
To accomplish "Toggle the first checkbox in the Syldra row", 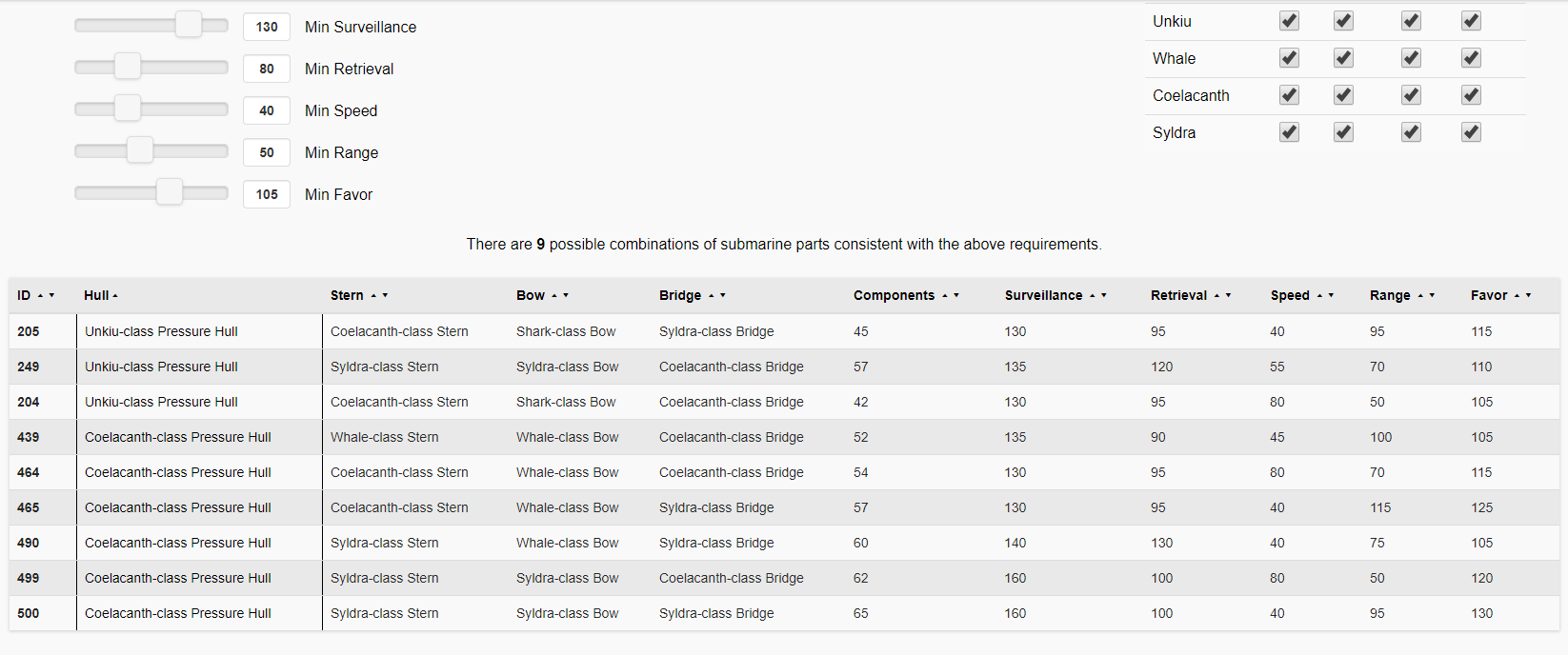I will 1289,132.
